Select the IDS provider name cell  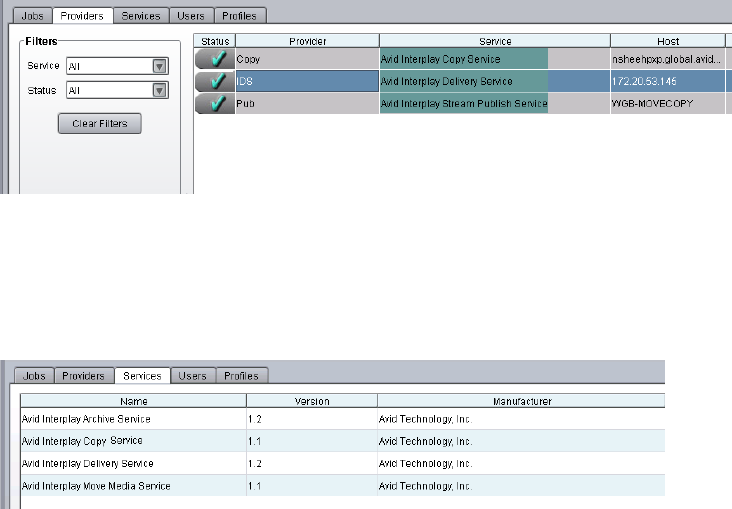[307, 81]
